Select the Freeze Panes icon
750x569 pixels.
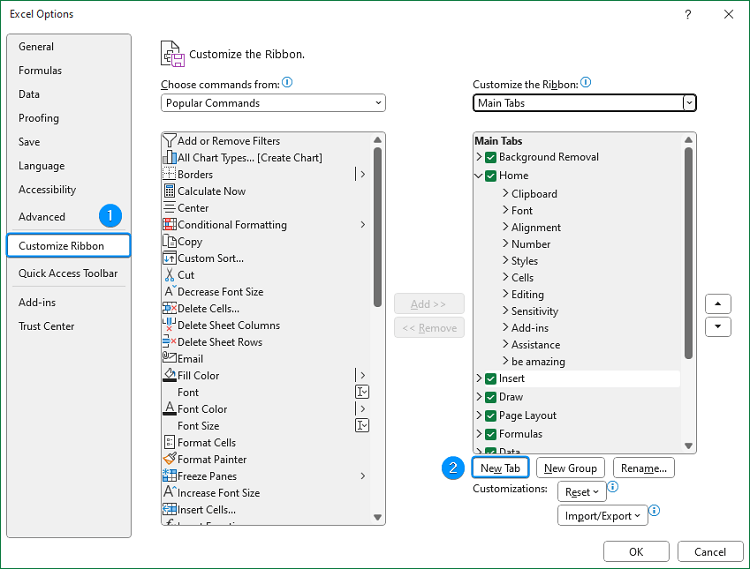pyautogui.click(x=169, y=476)
